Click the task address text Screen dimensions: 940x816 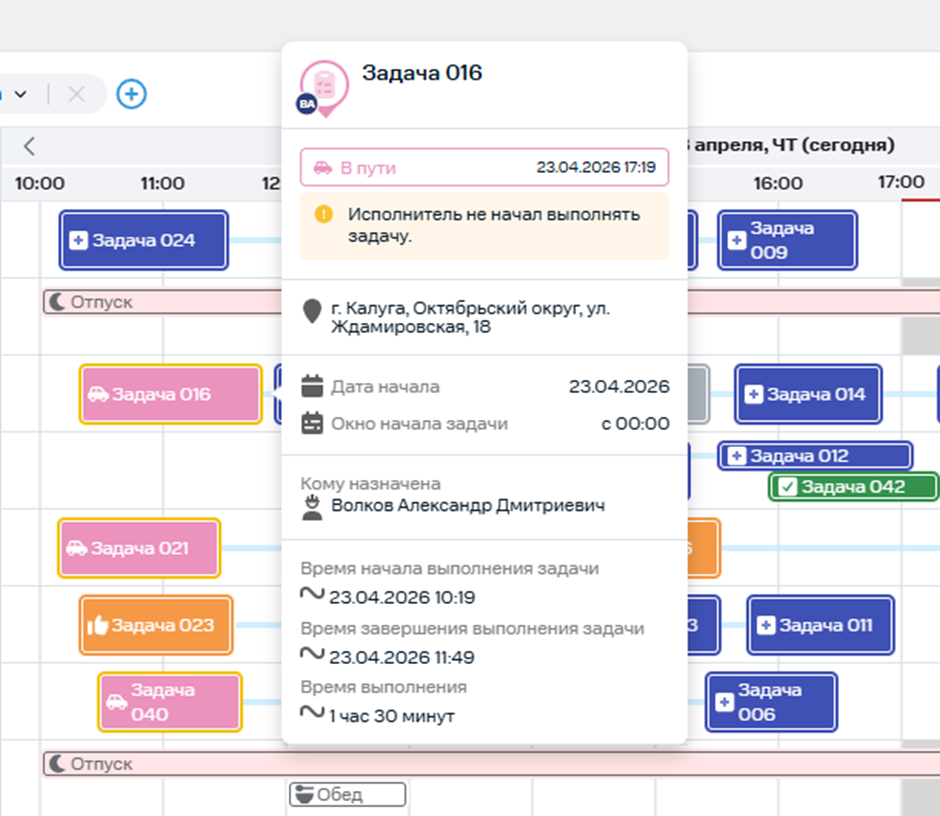click(x=470, y=318)
